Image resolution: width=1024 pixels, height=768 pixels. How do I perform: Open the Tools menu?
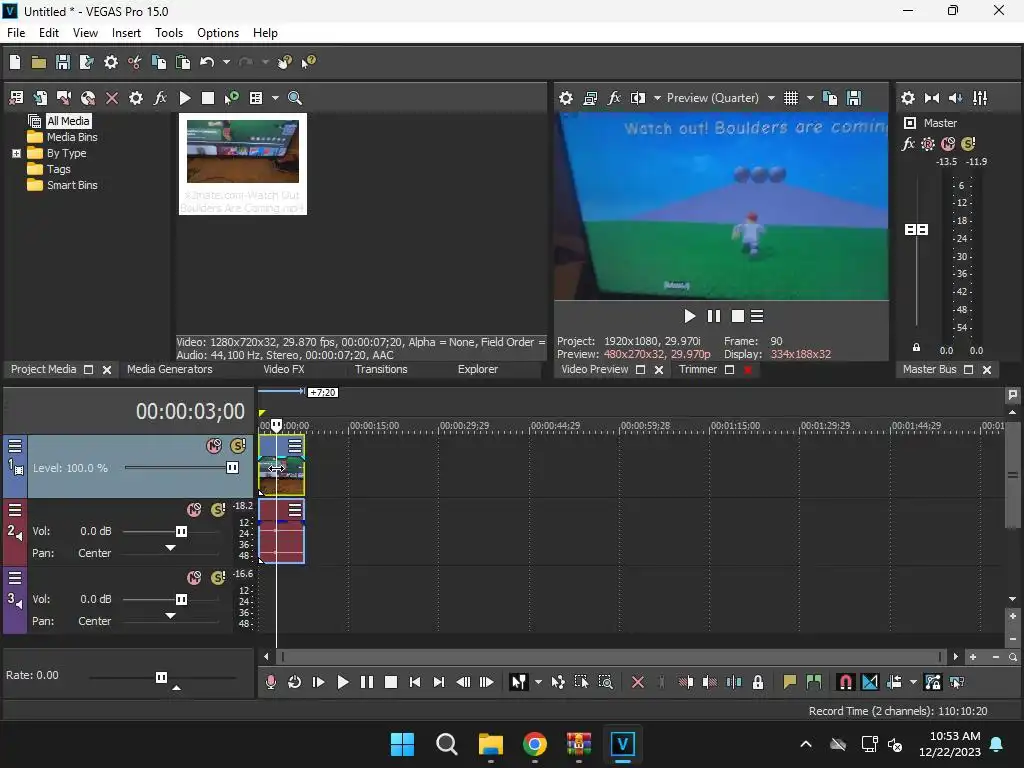coord(168,33)
